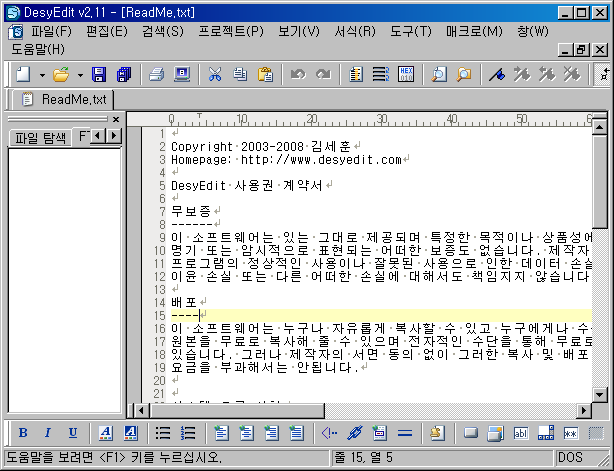Screen dimensions: 614x471
Task: Click the vertical scrollbar up arrow
Action: point(600,127)
